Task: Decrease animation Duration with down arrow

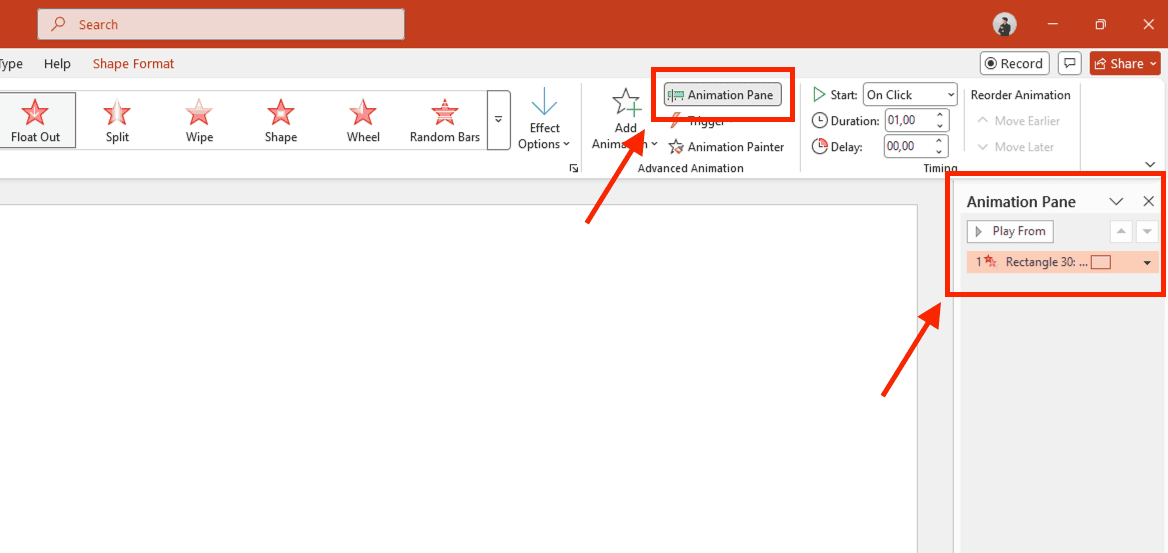Action: 940,126
